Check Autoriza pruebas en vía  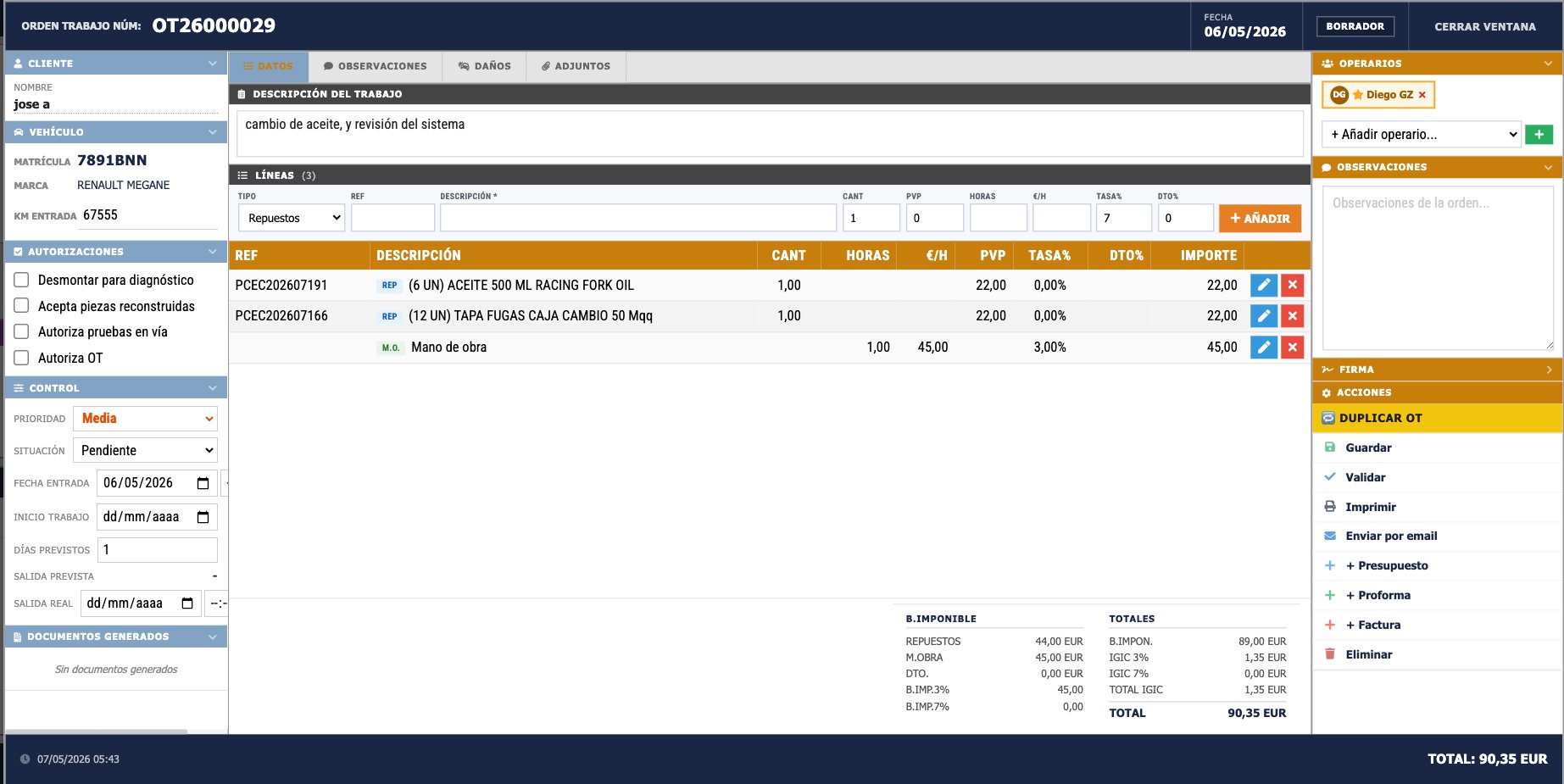(x=22, y=331)
